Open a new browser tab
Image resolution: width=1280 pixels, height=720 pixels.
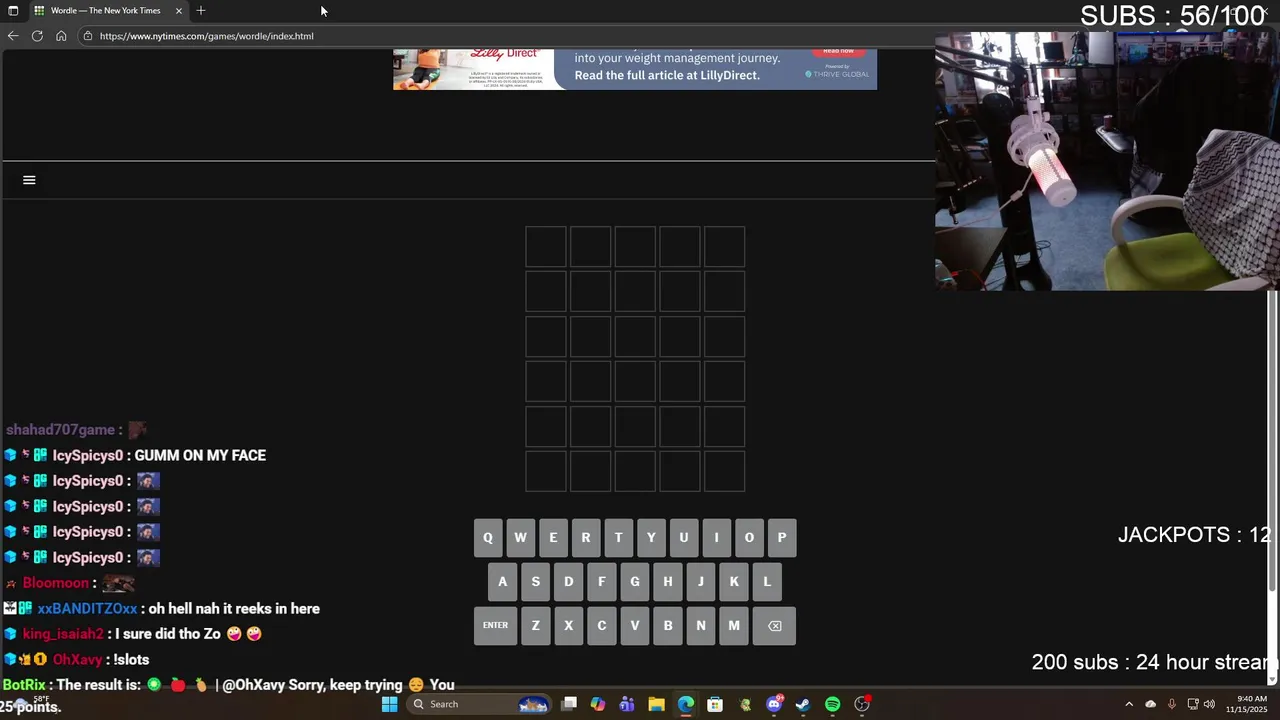coord(201,10)
